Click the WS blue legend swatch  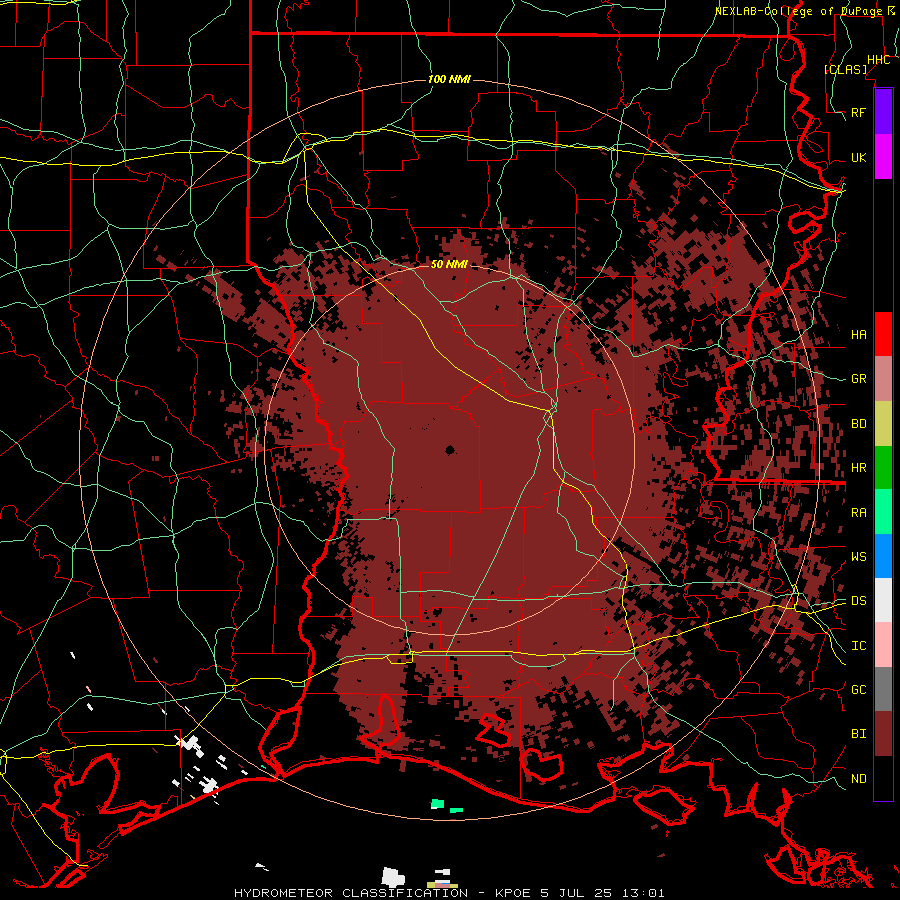click(x=883, y=556)
